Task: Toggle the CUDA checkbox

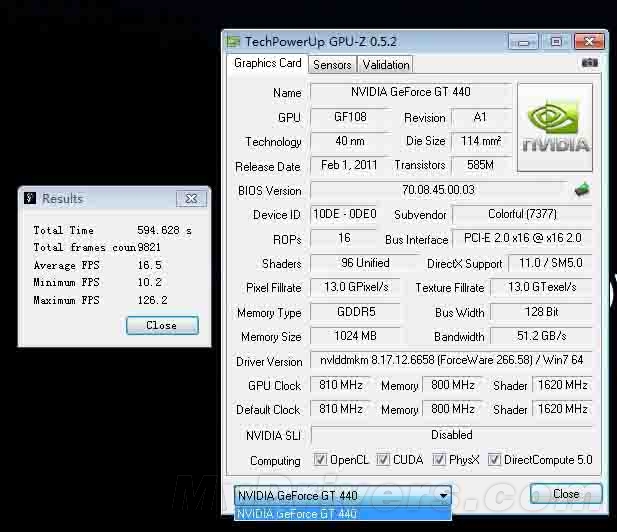Action: (383, 459)
